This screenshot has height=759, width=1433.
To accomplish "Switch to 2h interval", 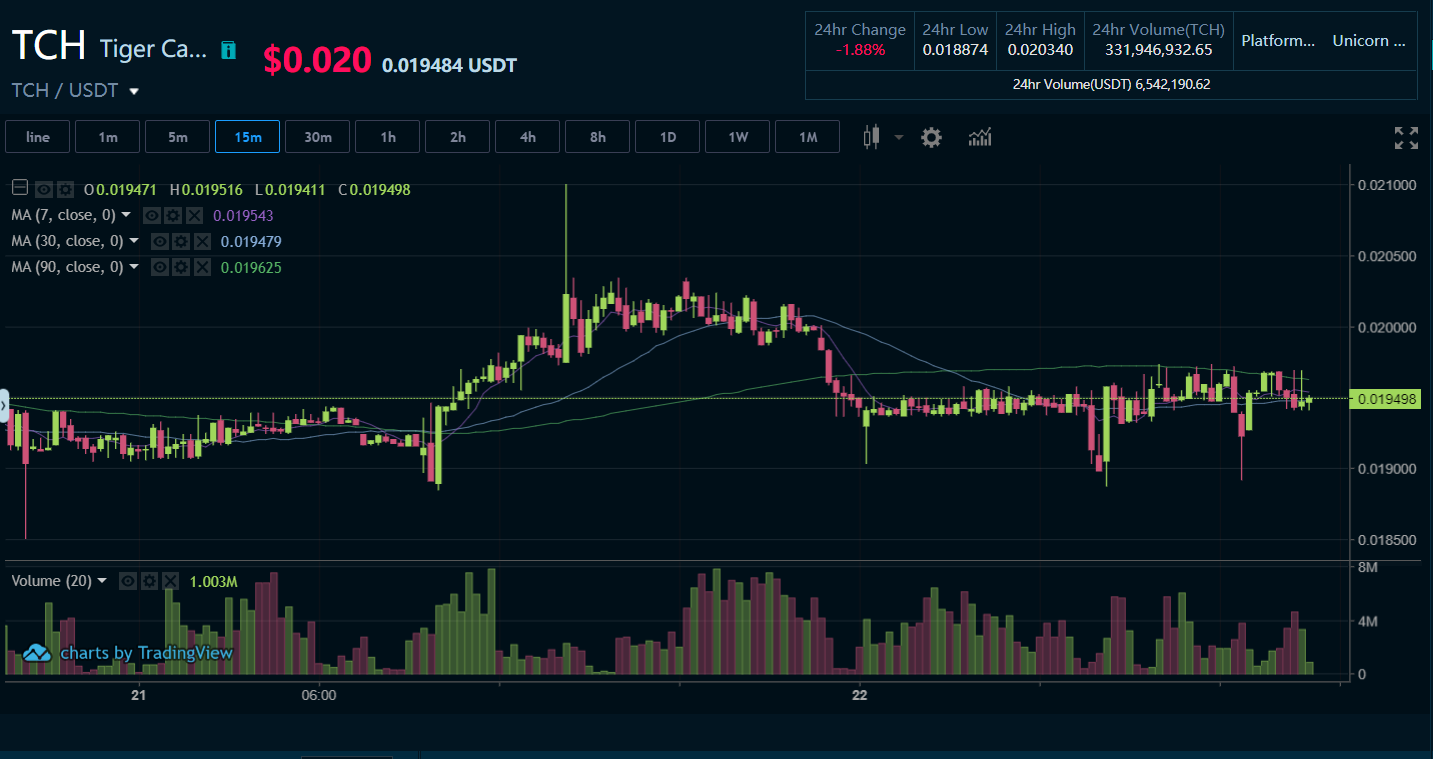I will click(x=458, y=137).
